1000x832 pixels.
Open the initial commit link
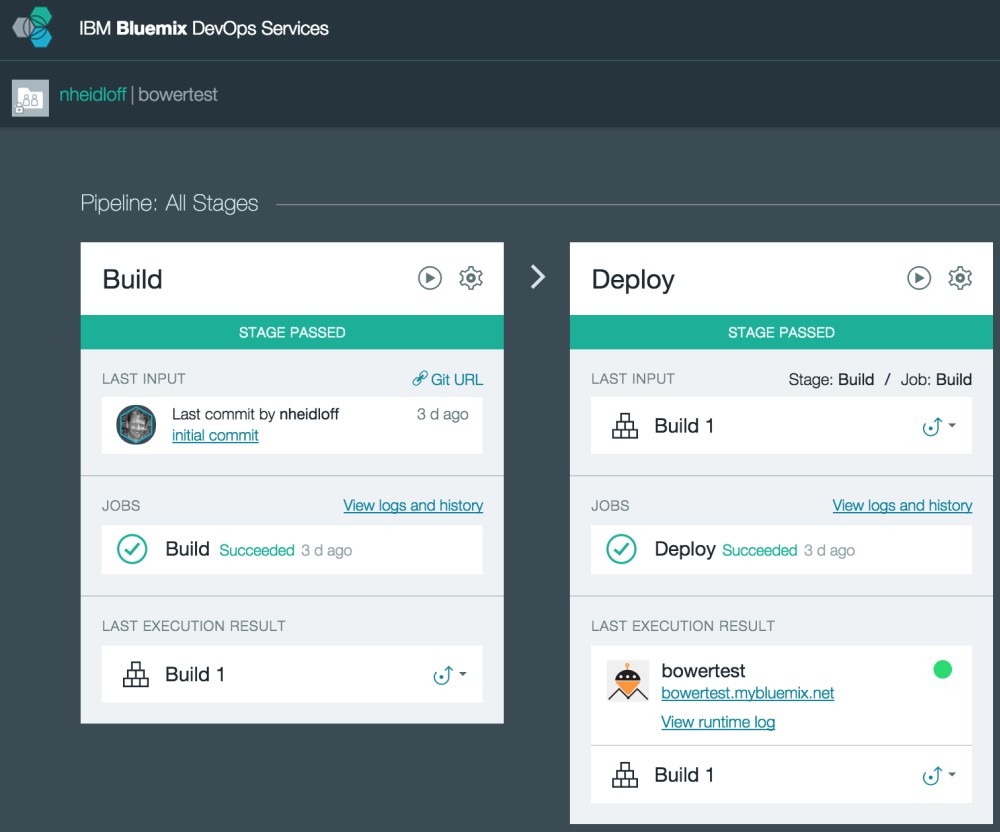click(x=215, y=435)
